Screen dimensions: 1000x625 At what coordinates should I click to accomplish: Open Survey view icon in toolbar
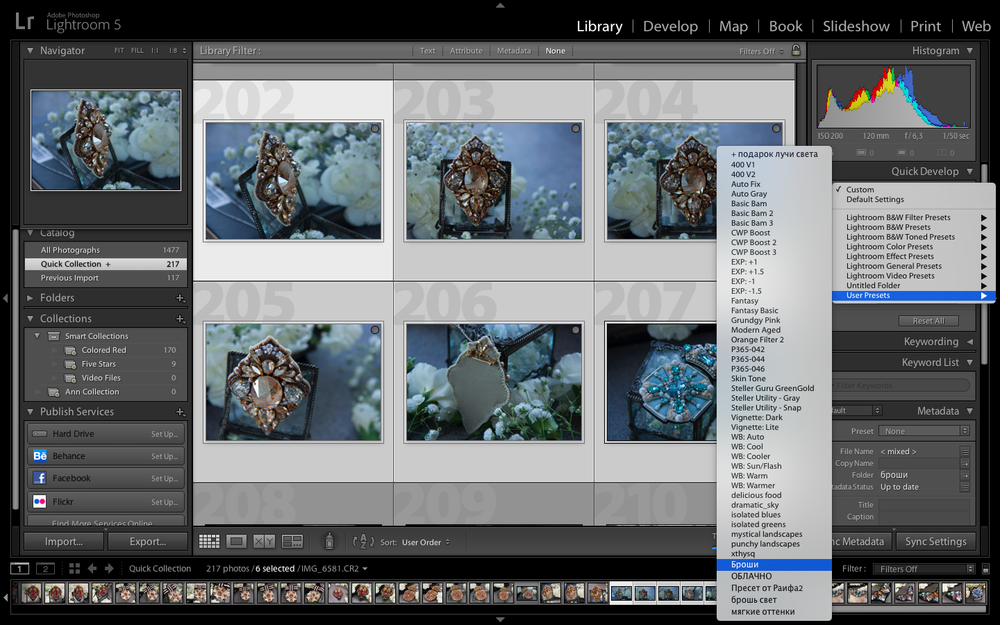pos(292,541)
